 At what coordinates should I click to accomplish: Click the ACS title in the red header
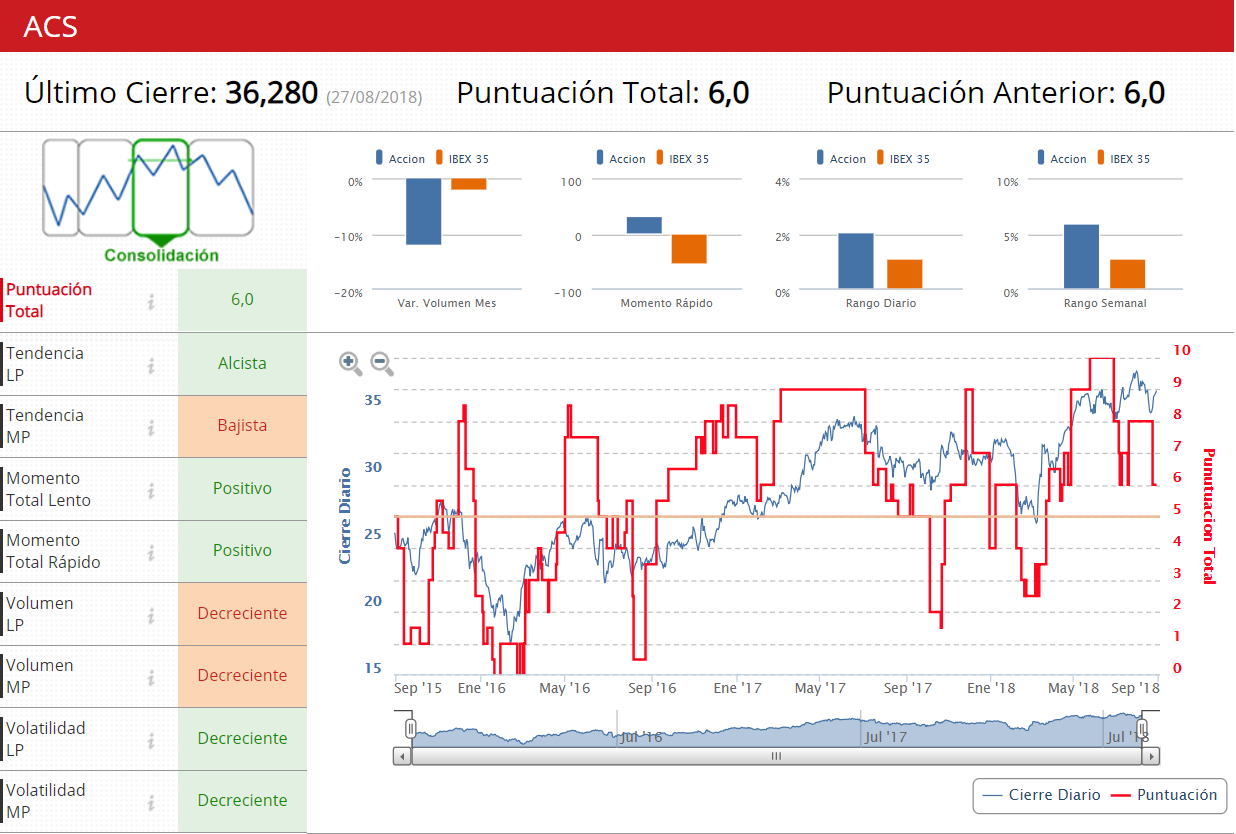(50, 26)
